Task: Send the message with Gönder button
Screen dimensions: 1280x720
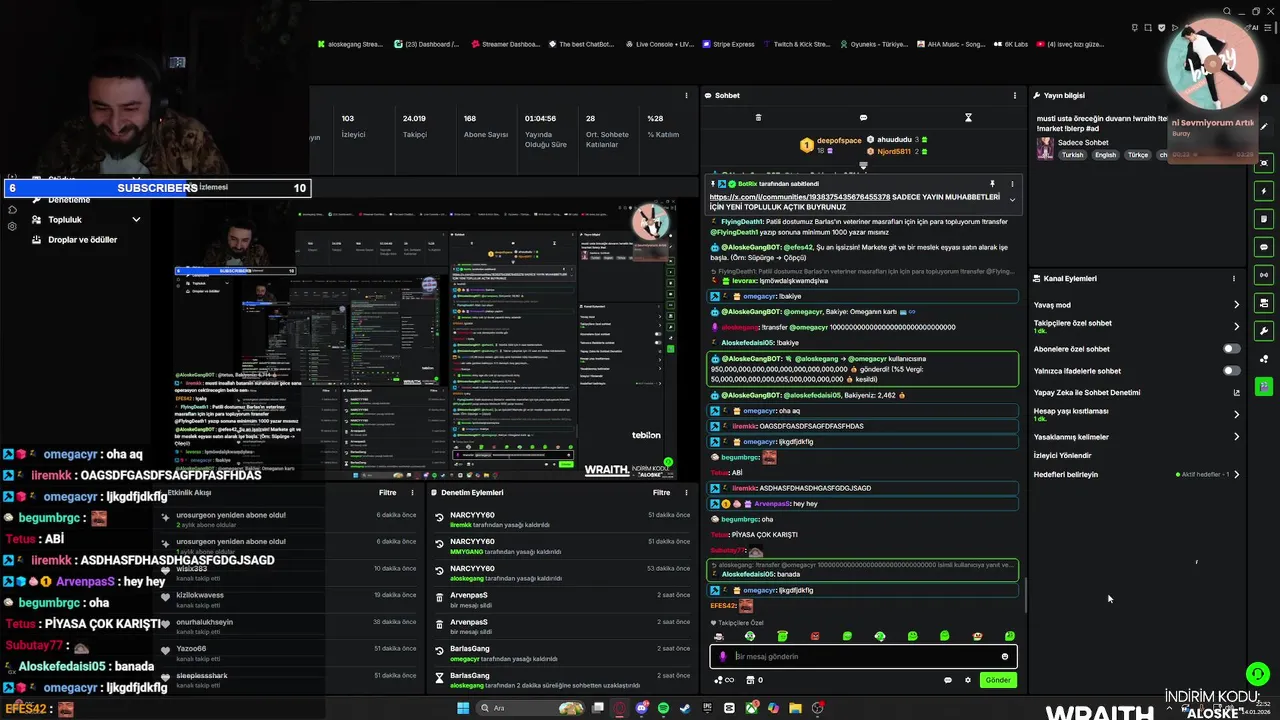Action: point(998,680)
